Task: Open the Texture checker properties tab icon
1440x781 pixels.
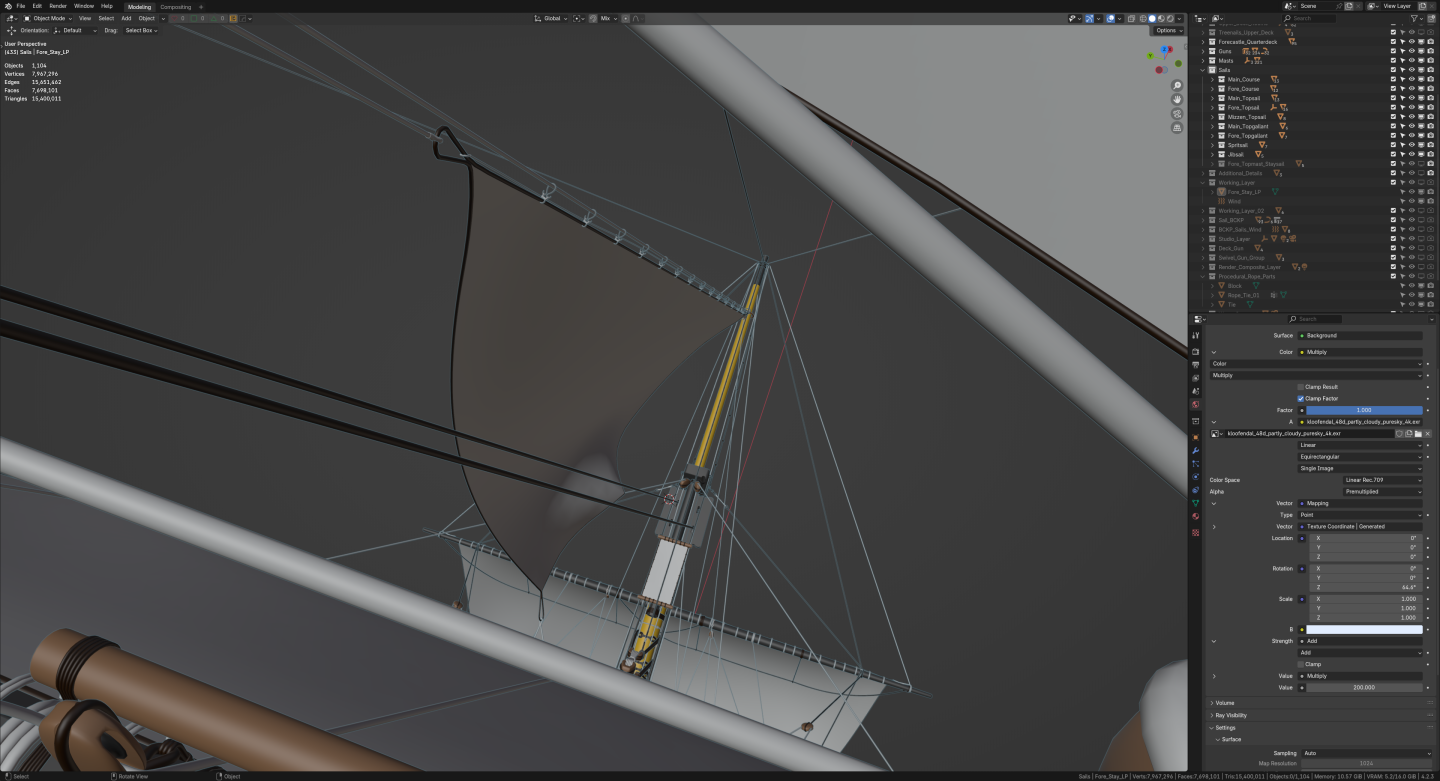Action: coord(1195,533)
